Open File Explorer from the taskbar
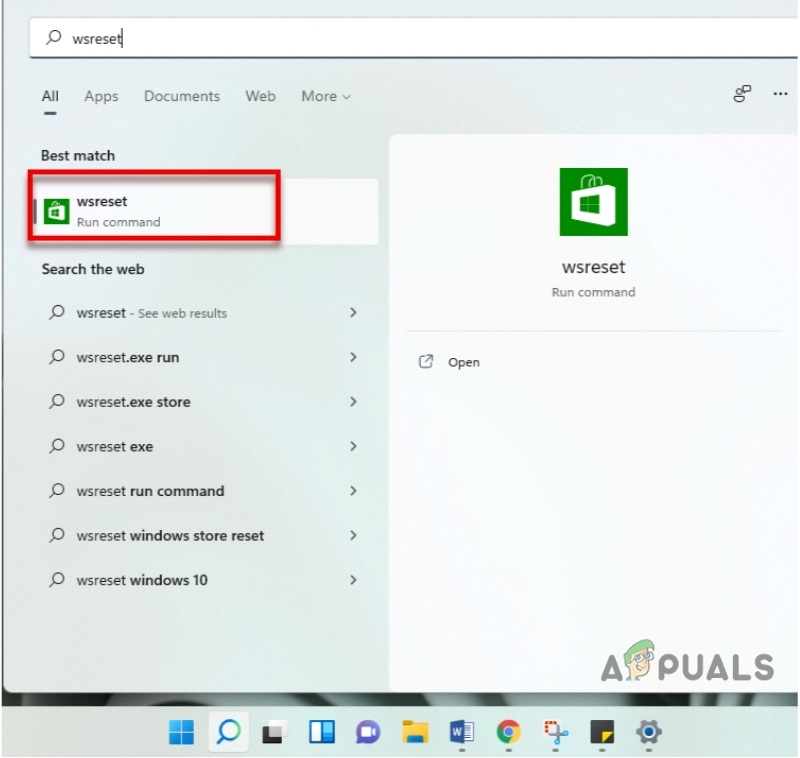800x758 pixels. pos(415,732)
